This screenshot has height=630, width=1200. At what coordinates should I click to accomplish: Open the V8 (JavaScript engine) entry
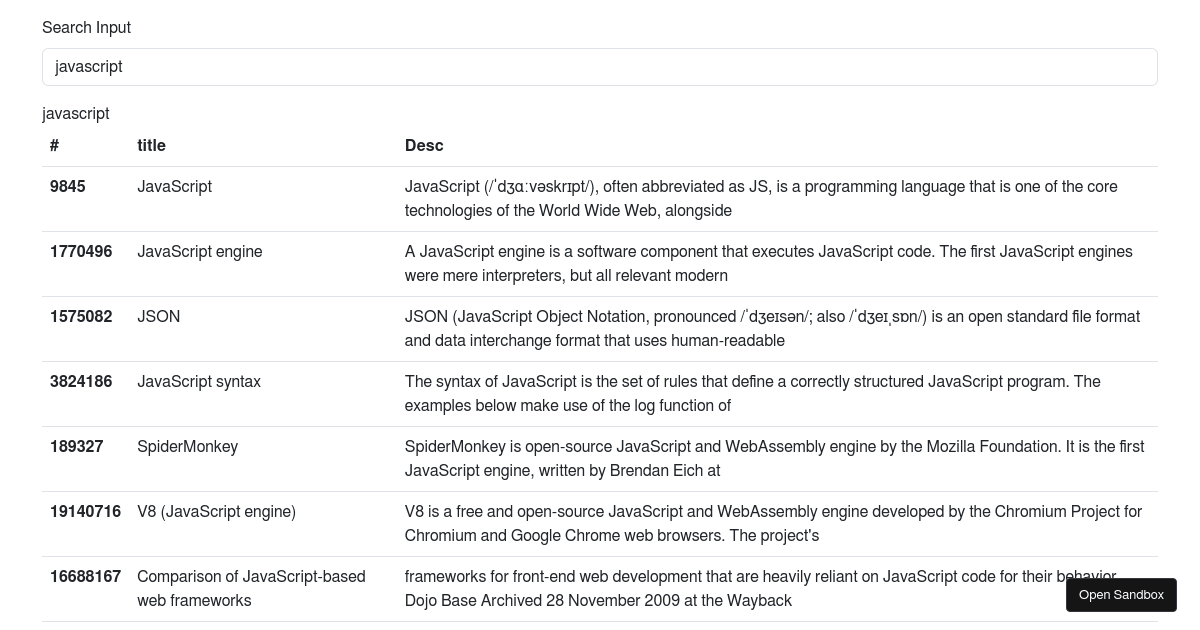216,512
